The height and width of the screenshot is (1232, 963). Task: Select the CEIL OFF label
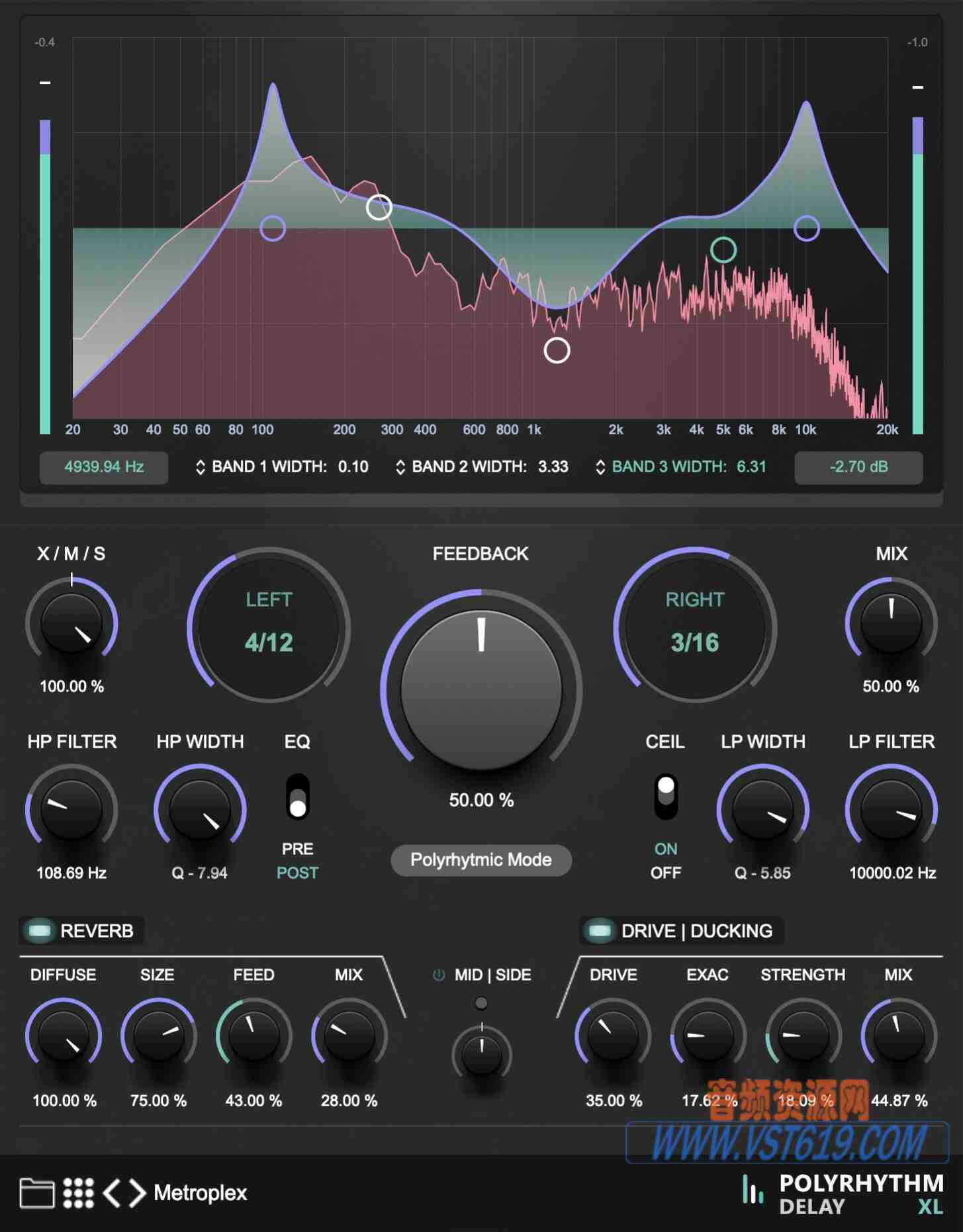pos(666,873)
